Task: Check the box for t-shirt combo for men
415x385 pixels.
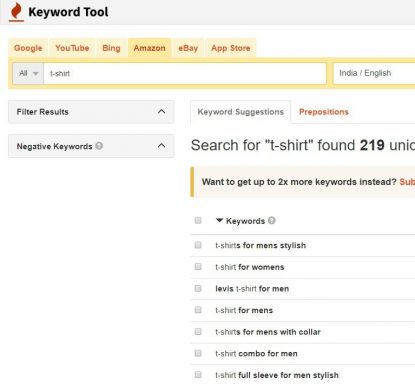Action: (x=198, y=353)
